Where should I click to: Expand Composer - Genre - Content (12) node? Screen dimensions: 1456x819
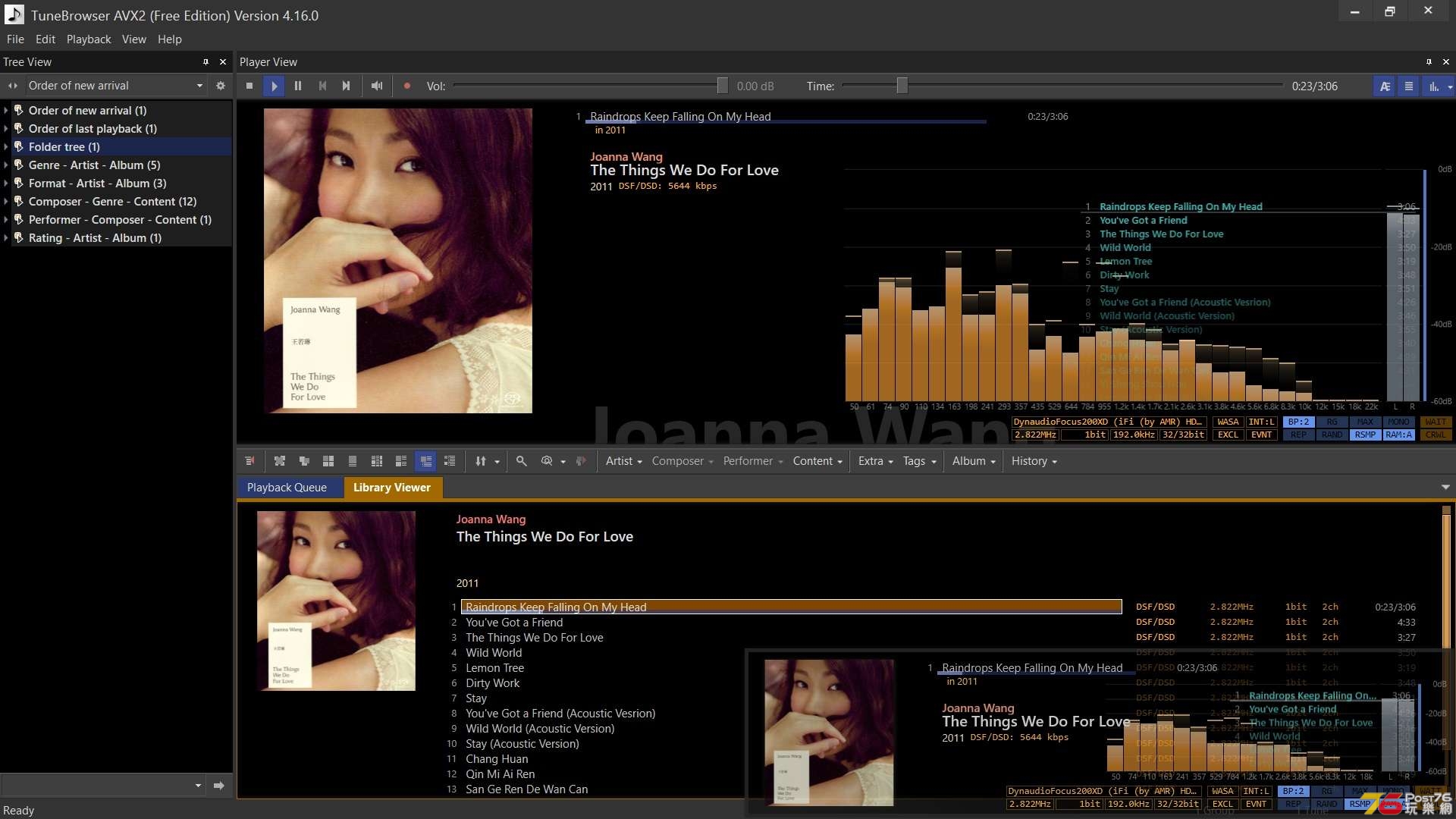(x=6, y=202)
